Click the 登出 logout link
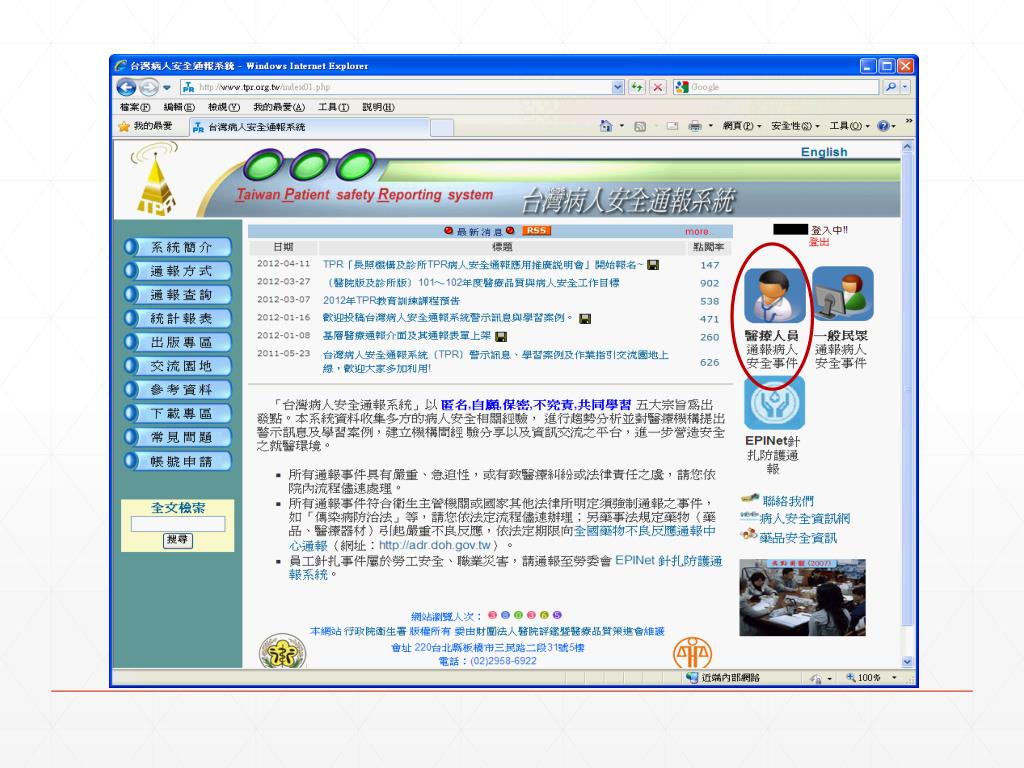This screenshot has height=768, width=1024. click(819, 242)
